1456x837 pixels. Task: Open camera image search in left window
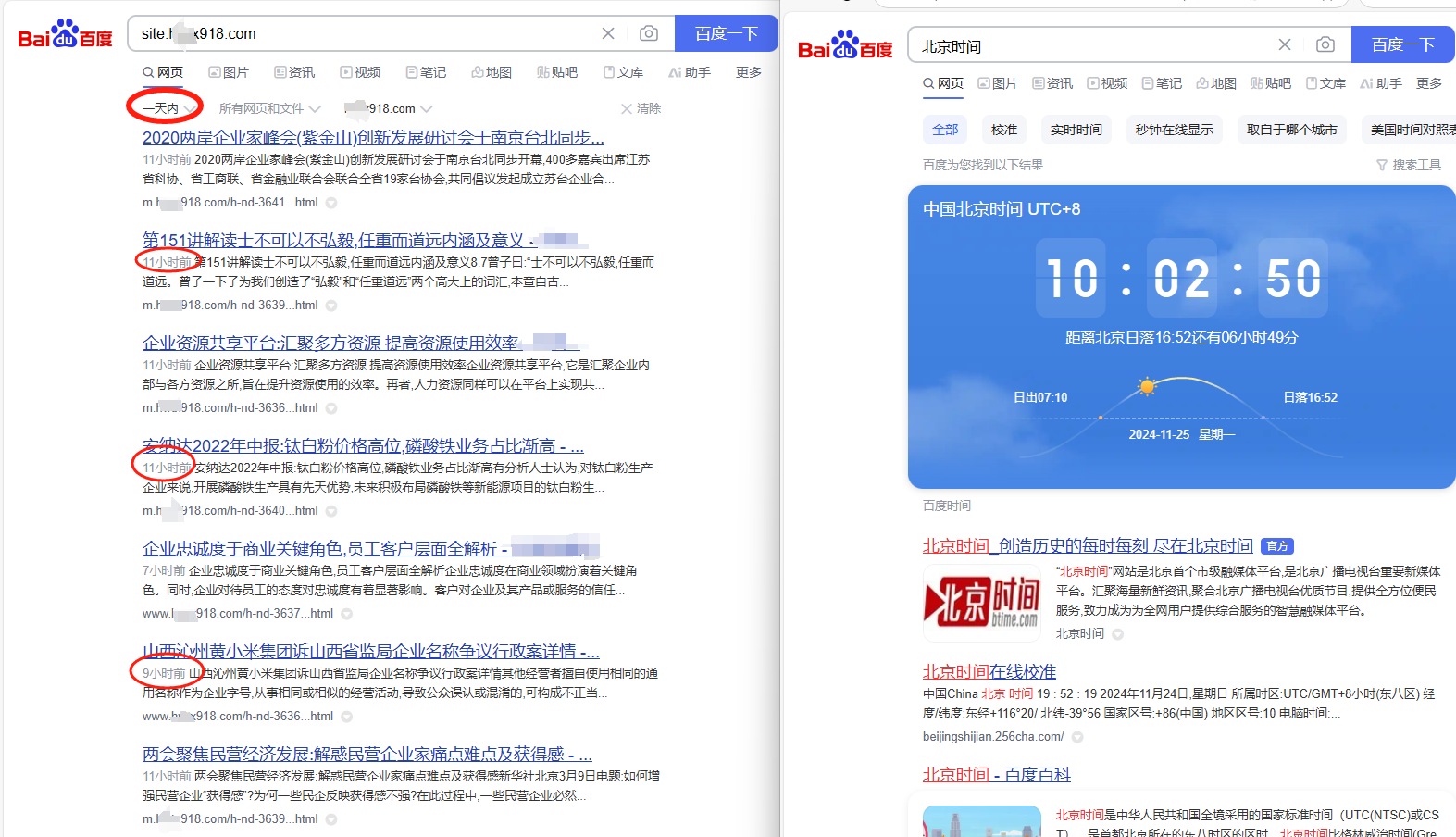coord(649,33)
